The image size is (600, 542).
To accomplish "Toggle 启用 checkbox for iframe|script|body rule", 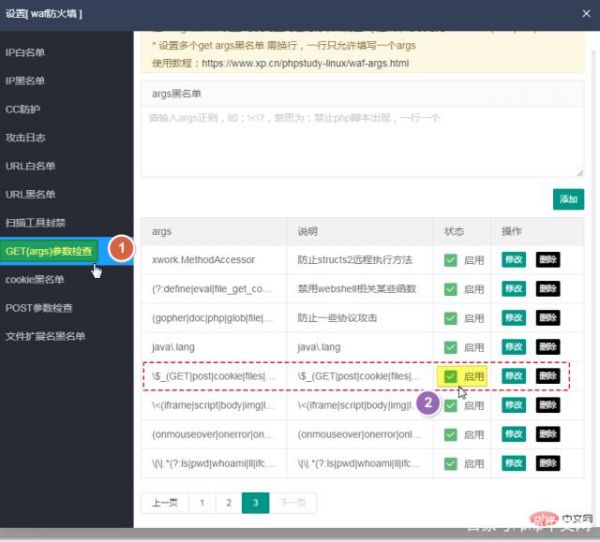I will pyautogui.click(x=451, y=405).
